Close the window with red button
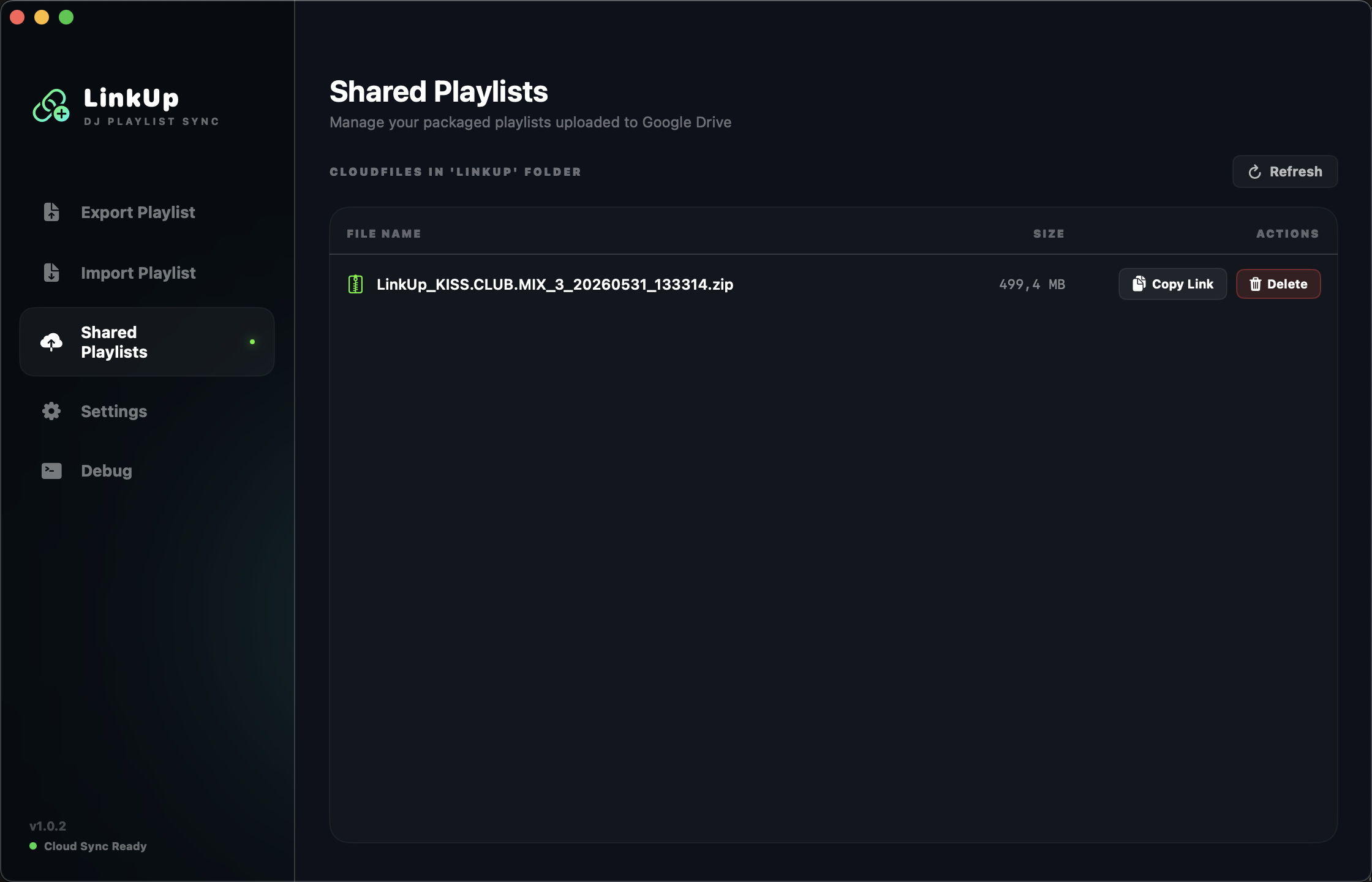The width and height of the screenshot is (1372, 882). tap(17, 17)
